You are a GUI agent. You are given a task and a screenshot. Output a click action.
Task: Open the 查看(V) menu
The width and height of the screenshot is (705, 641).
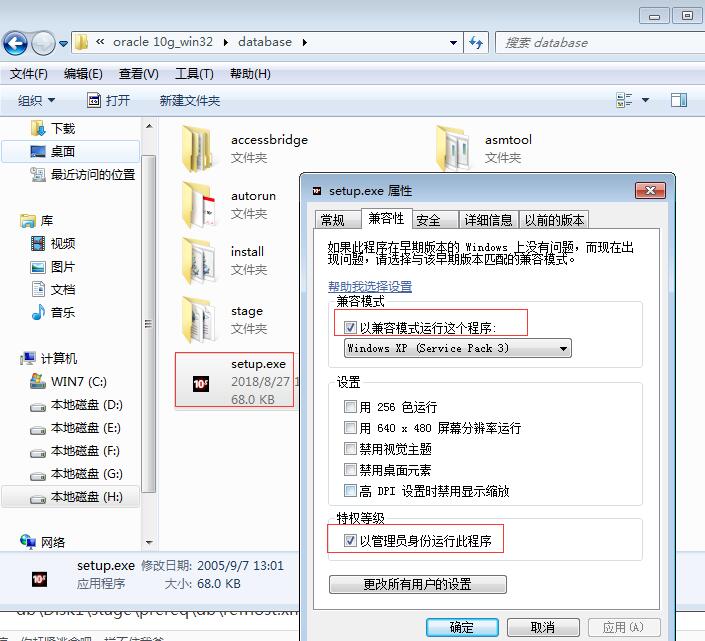coord(138,74)
